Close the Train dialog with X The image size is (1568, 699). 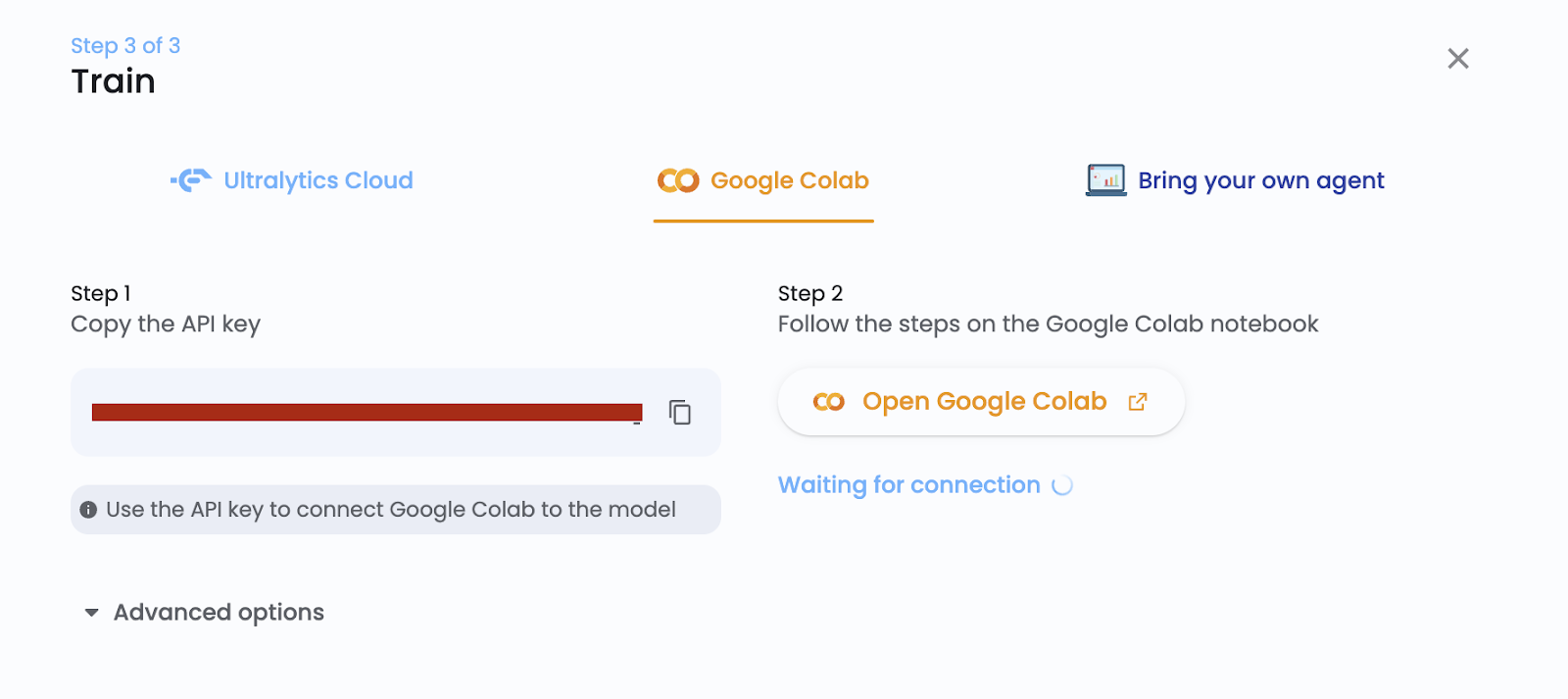coord(1457,59)
